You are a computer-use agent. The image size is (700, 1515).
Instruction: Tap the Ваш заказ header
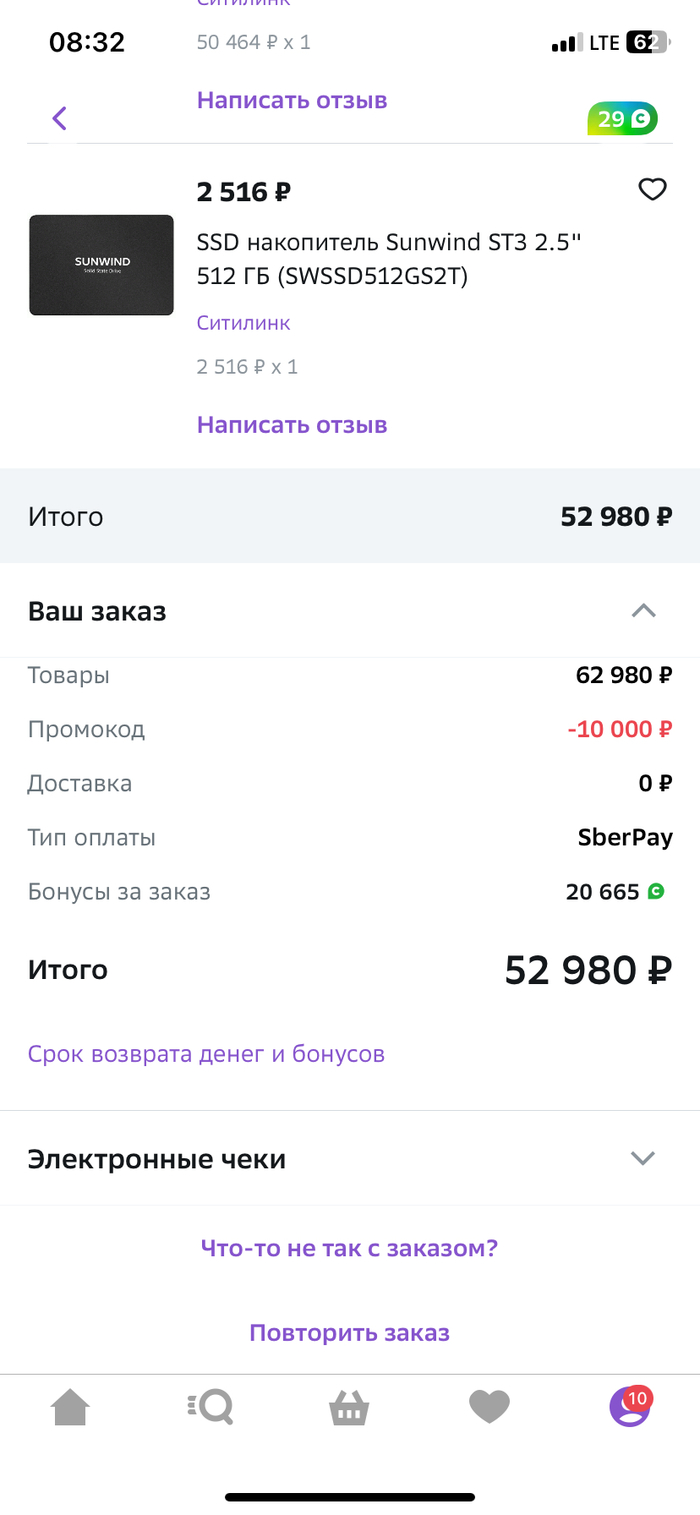point(97,611)
